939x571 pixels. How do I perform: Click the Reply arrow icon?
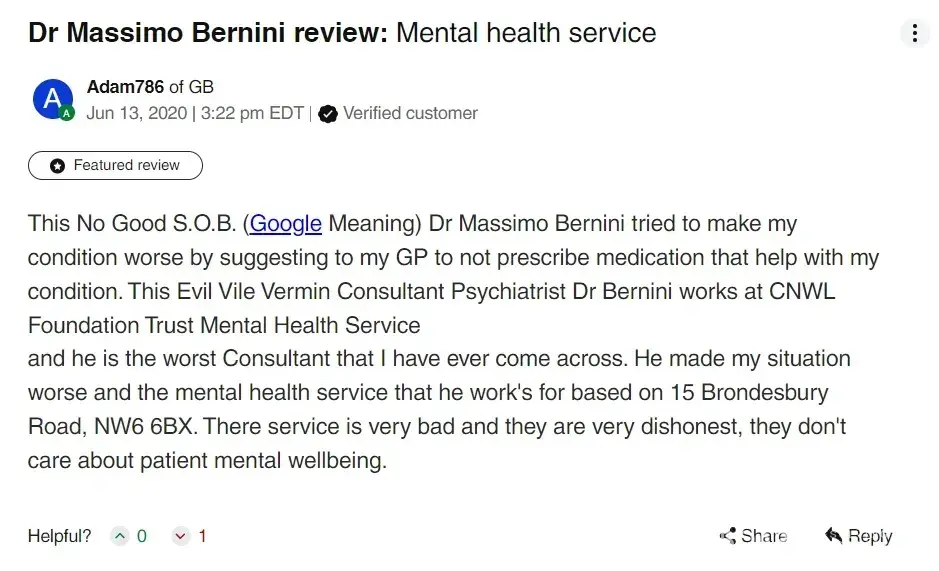pos(834,536)
